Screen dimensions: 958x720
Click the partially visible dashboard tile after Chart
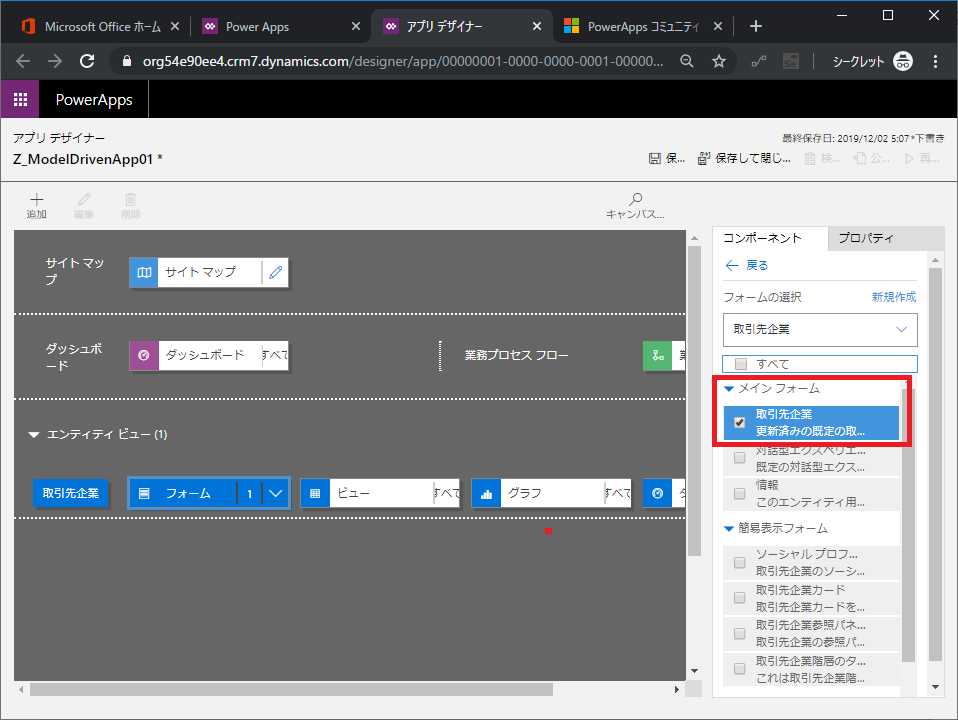tap(664, 493)
